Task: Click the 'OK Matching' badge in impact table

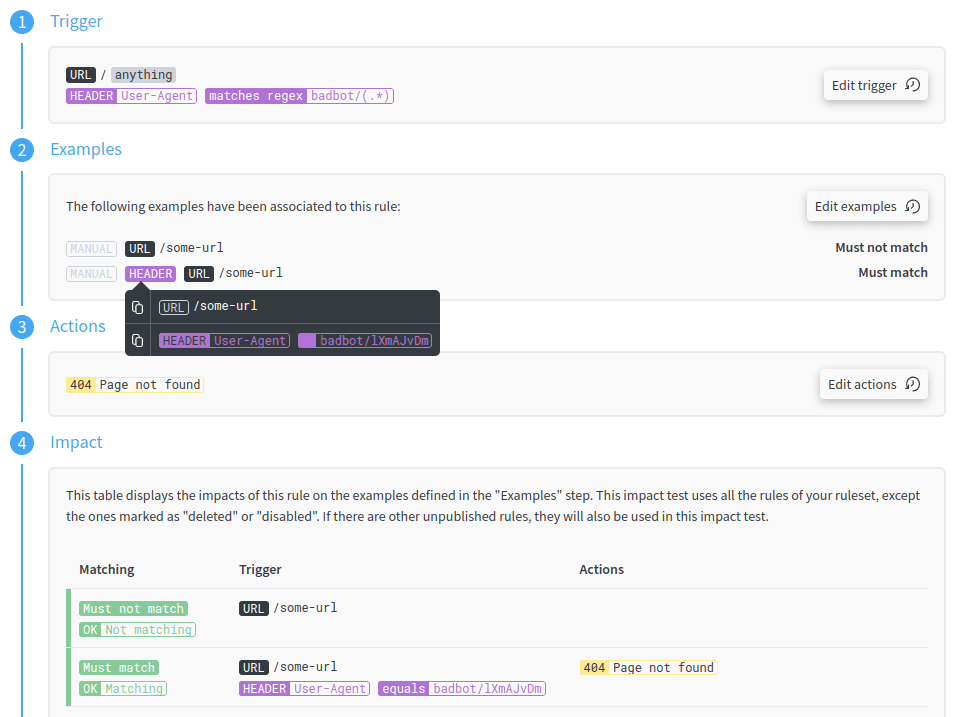Action: pos(122,688)
